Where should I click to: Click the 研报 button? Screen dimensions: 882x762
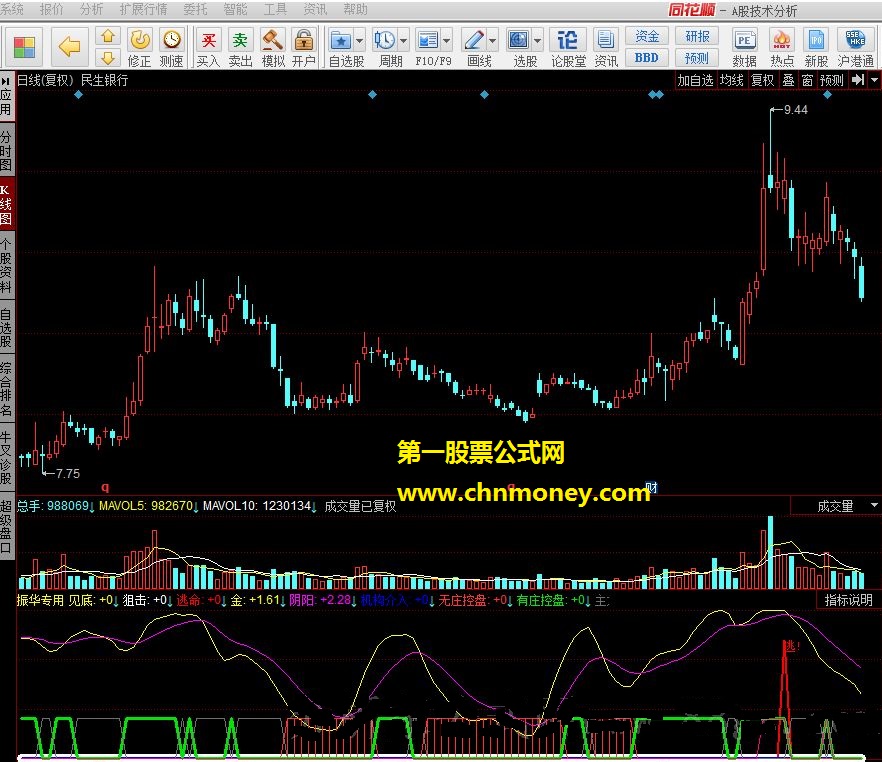[x=697, y=37]
